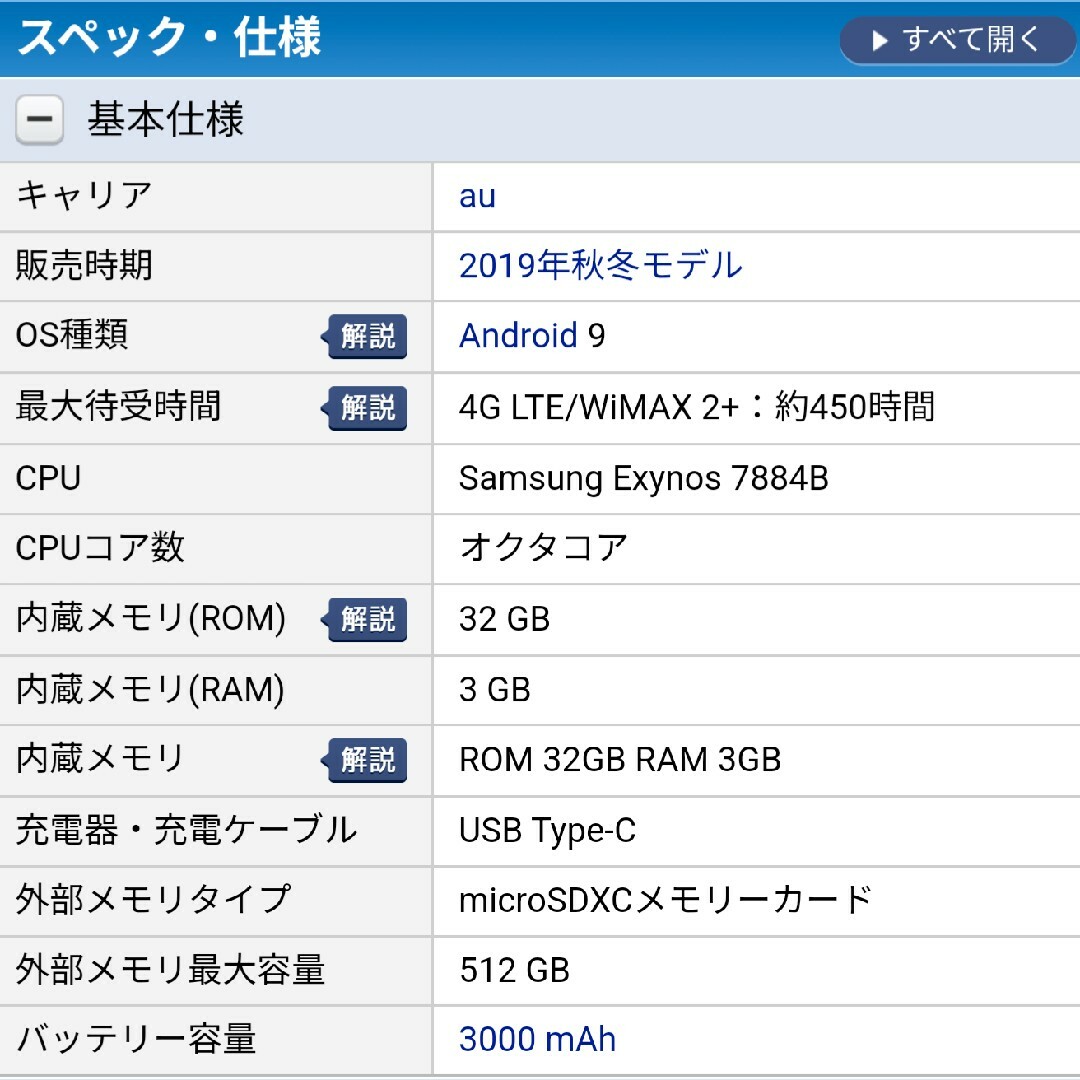Click the キャリア row label

click(83, 196)
